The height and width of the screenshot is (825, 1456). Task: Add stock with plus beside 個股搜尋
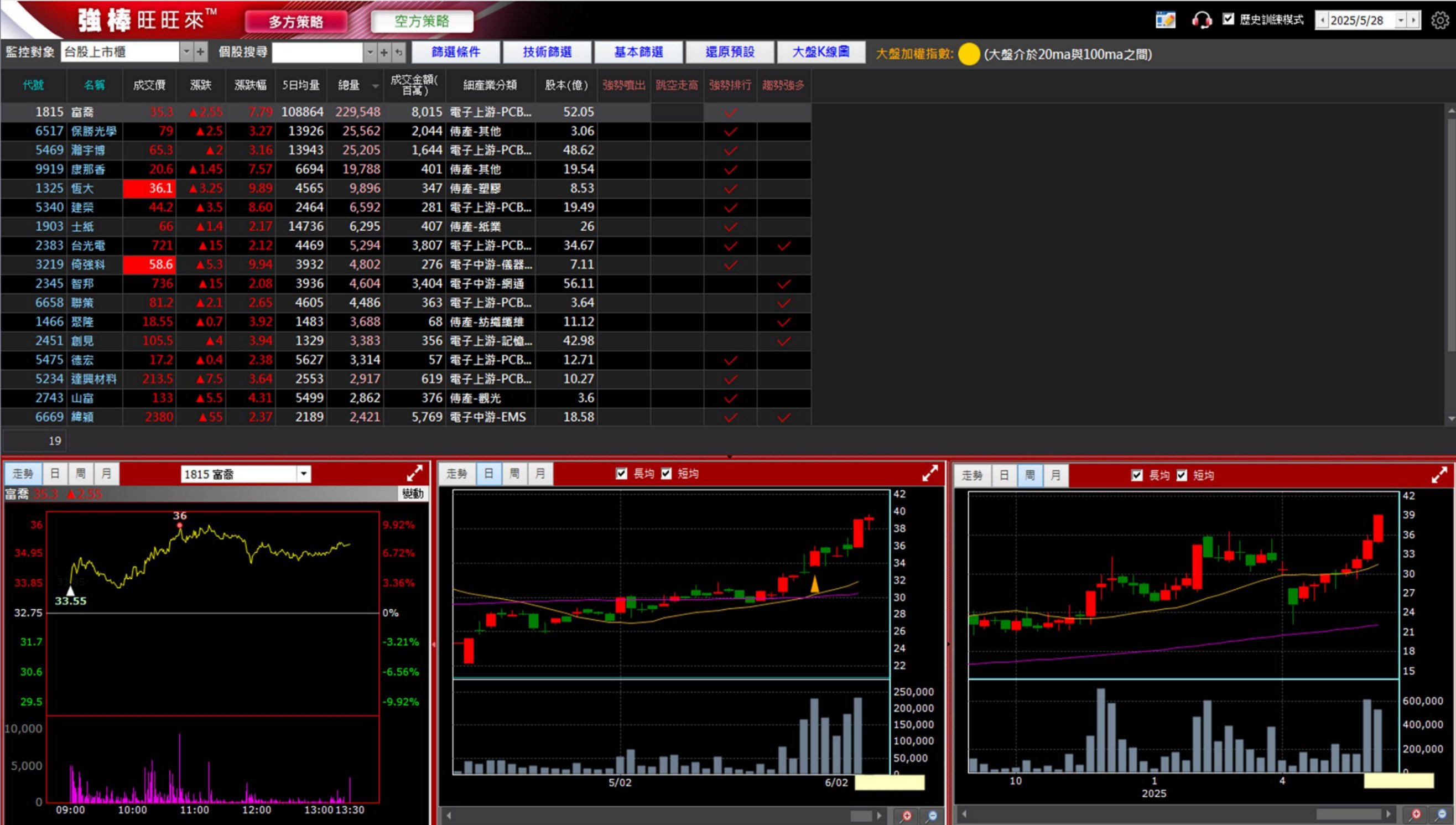384,52
